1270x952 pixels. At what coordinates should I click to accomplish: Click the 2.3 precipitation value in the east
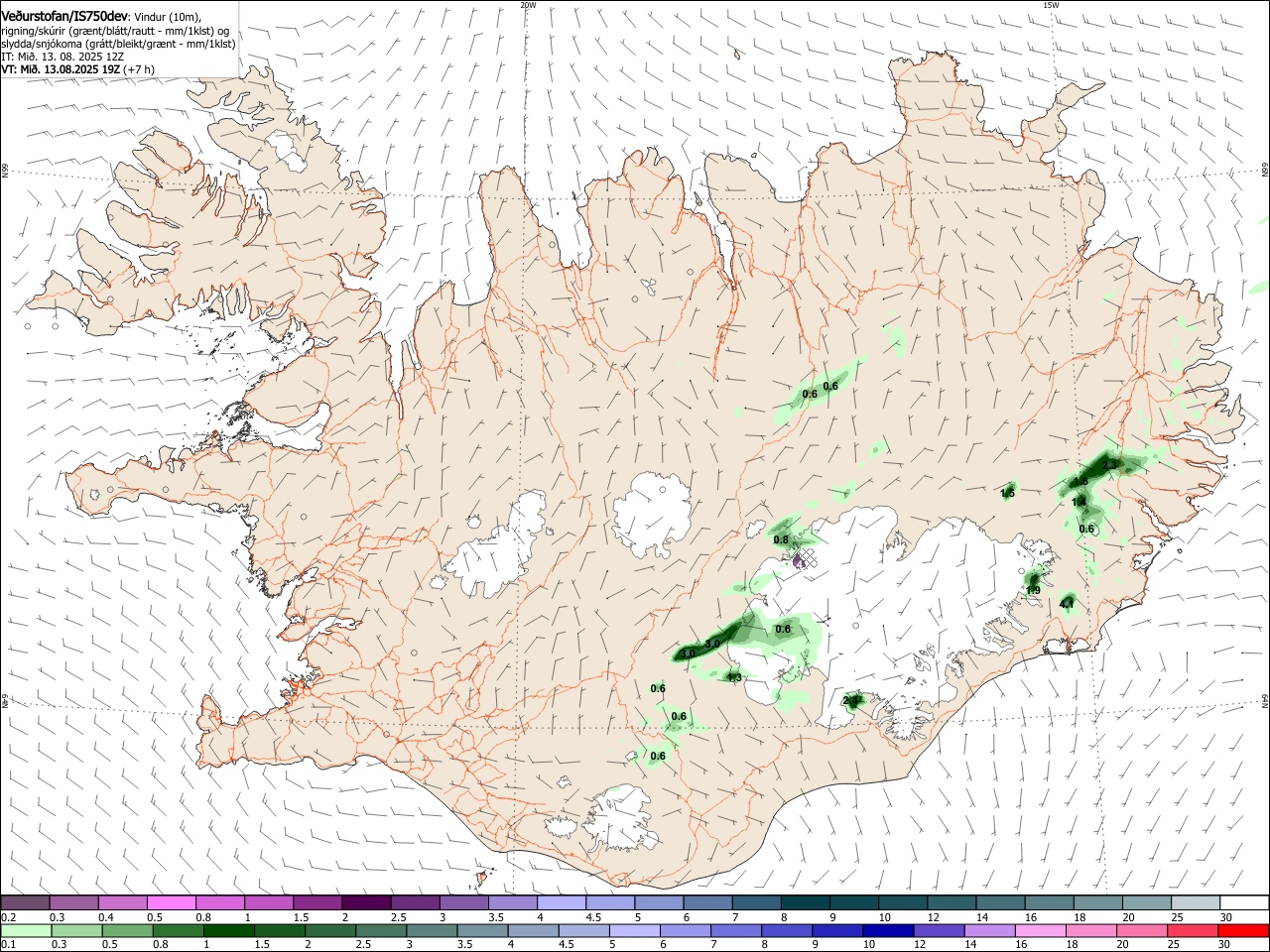tap(1110, 464)
